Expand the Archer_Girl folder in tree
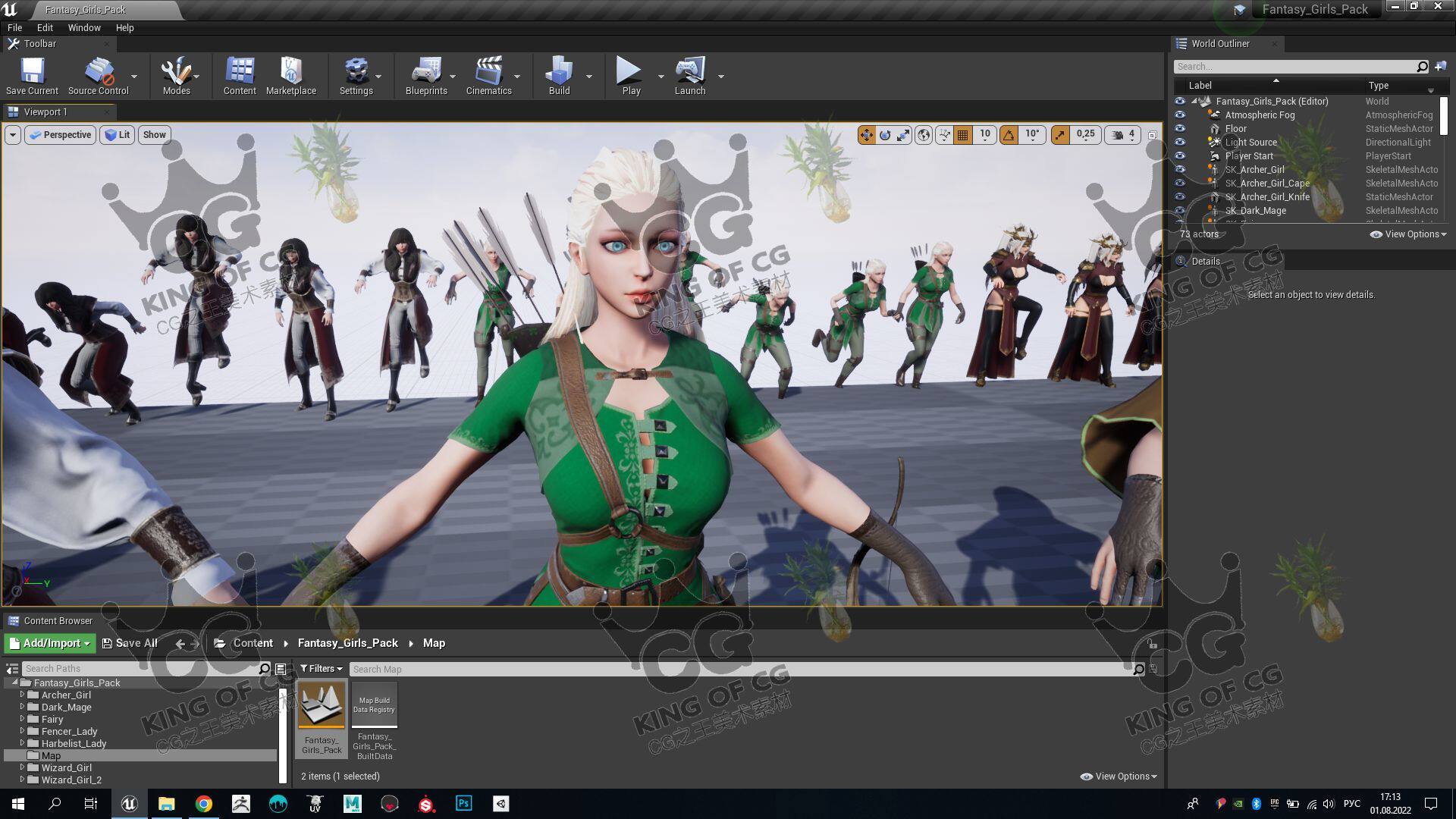Image resolution: width=1456 pixels, height=819 pixels. [22, 695]
